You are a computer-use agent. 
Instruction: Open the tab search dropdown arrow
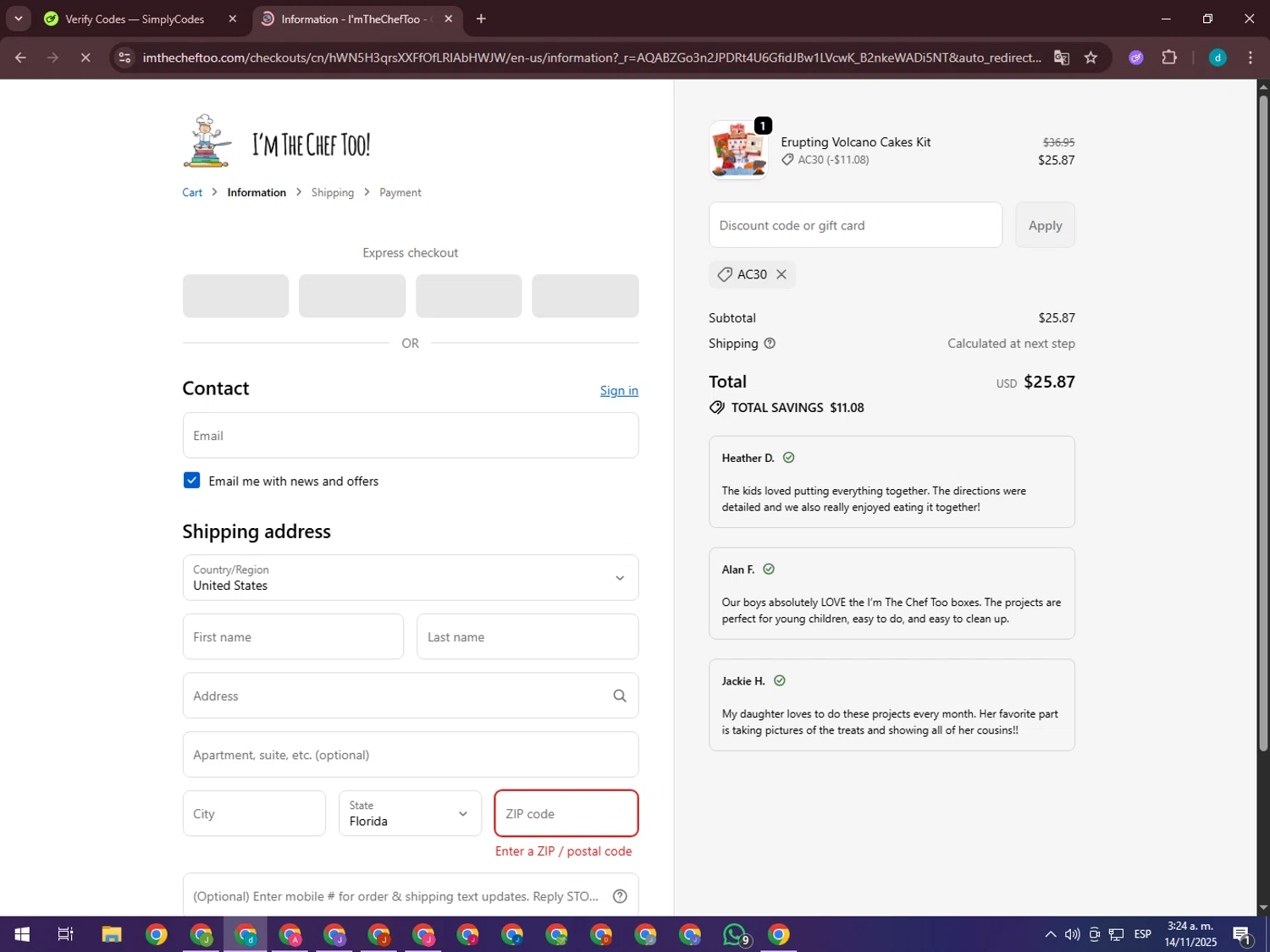(x=18, y=19)
